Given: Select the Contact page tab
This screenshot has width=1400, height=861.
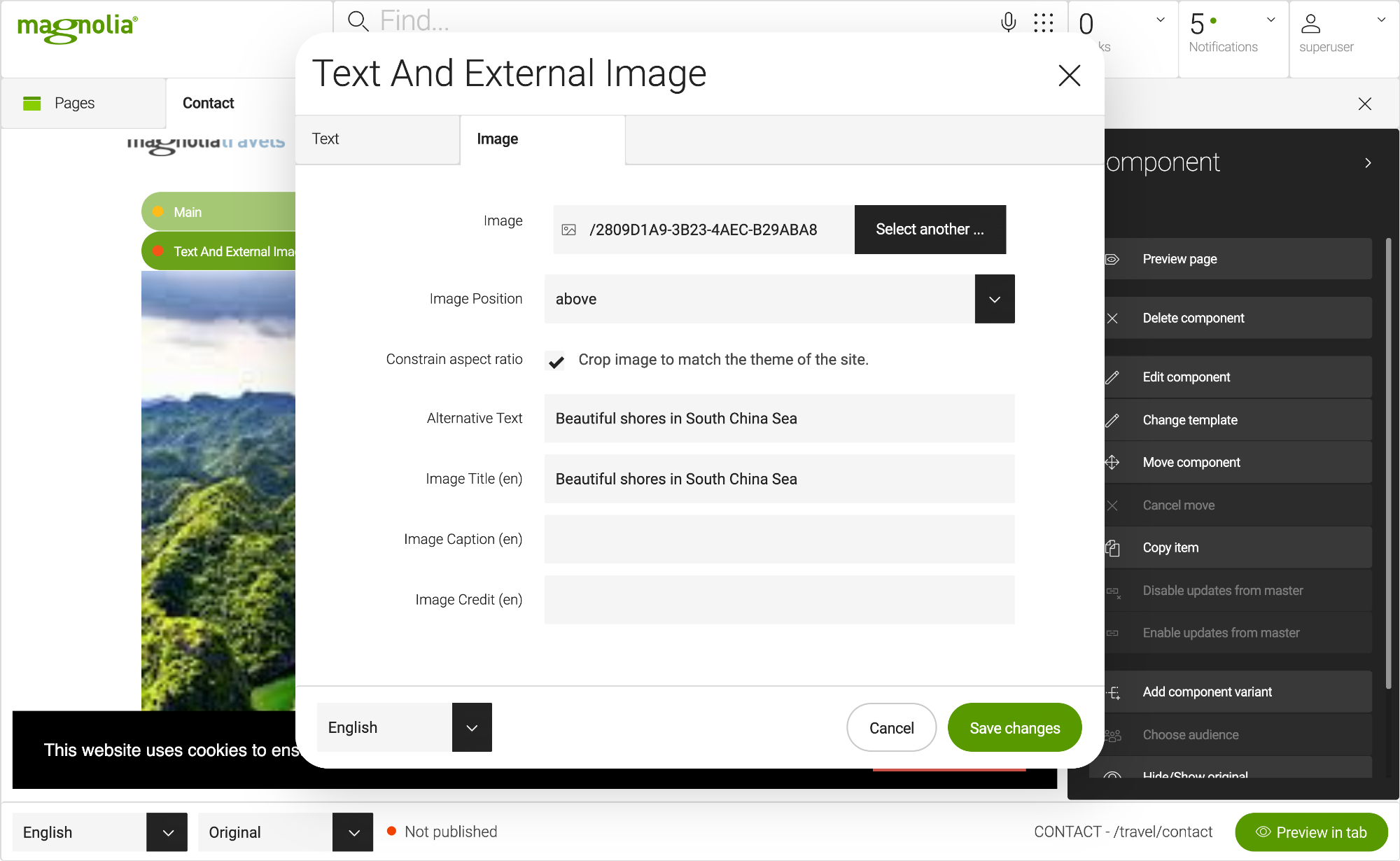Looking at the screenshot, I should point(208,103).
